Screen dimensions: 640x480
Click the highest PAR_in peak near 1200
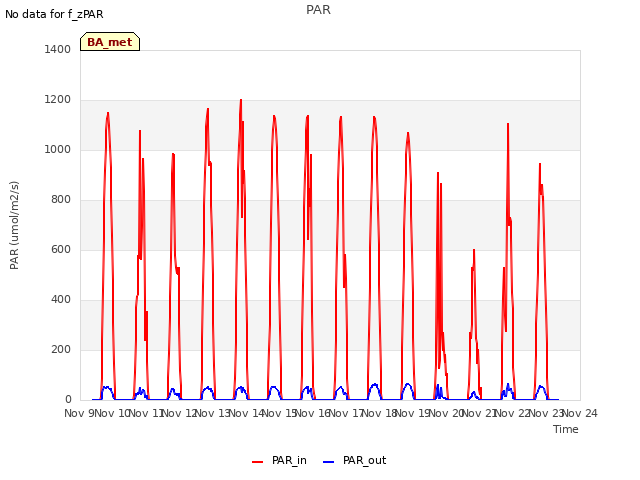241,100
